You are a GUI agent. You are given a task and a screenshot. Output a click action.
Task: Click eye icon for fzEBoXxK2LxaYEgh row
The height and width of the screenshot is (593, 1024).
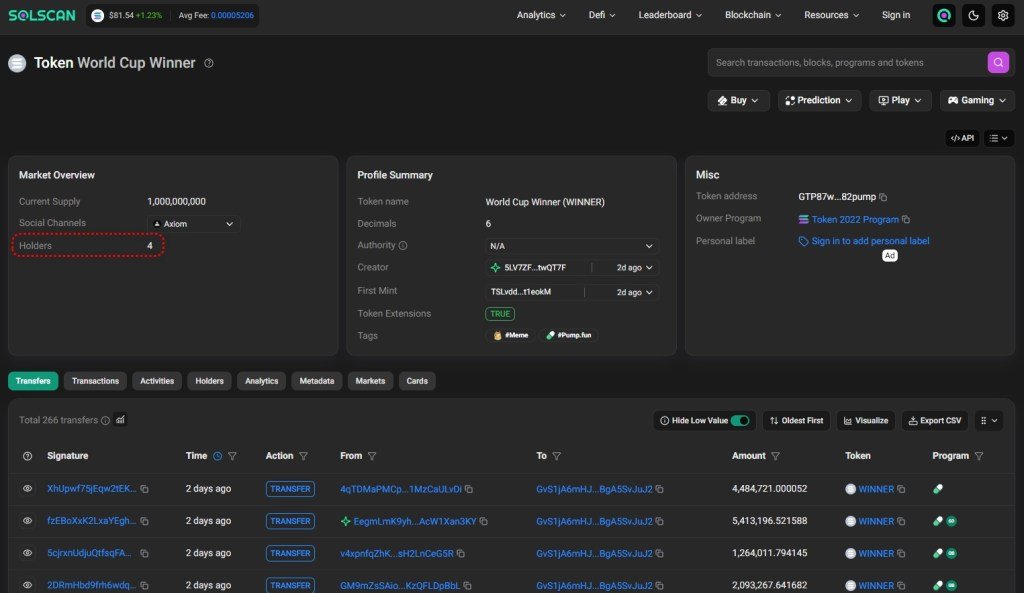[x=27, y=521]
